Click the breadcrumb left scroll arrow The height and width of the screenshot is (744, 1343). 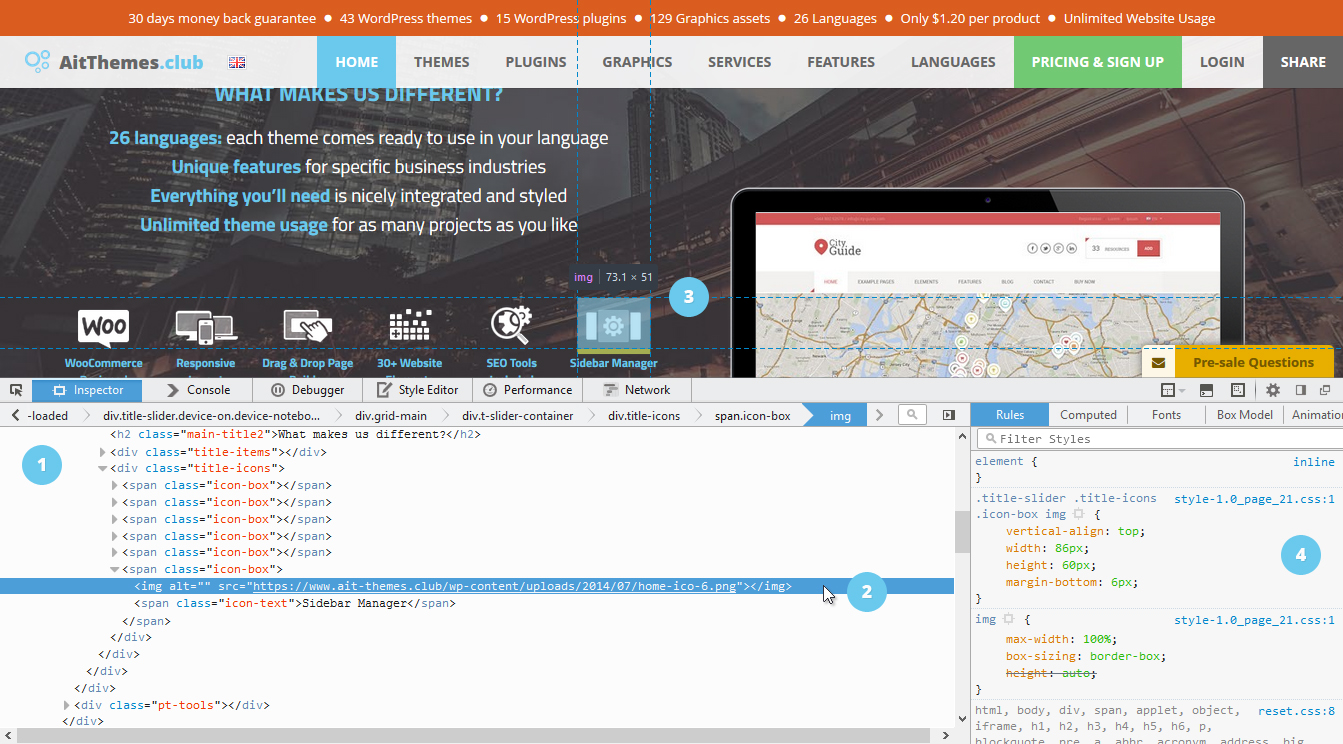click(x=16, y=415)
